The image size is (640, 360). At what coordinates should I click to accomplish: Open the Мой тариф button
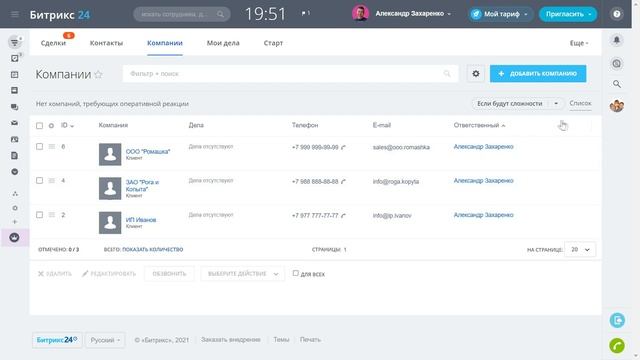point(501,14)
